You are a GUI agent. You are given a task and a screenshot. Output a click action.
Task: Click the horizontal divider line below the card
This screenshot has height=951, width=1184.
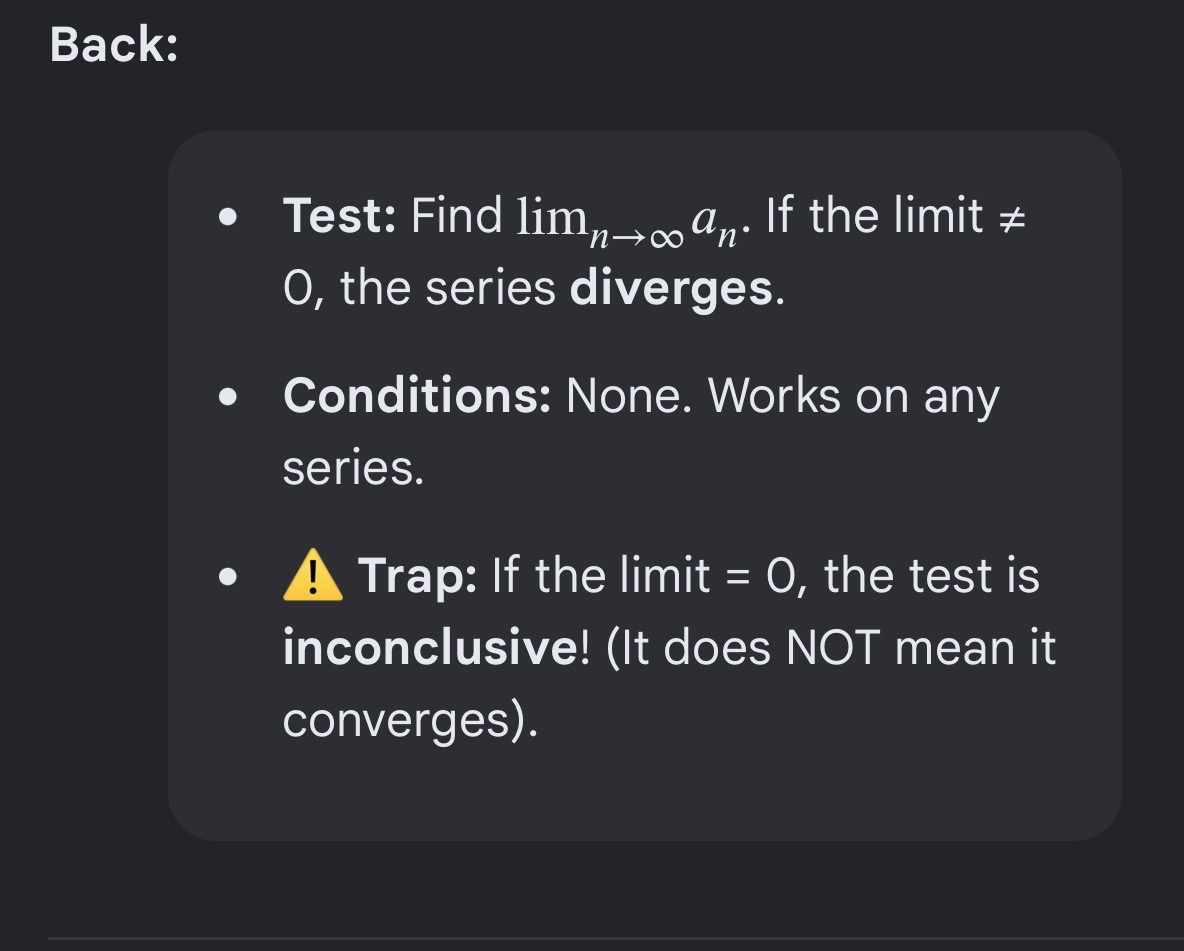pyautogui.click(x=615, y=939)
